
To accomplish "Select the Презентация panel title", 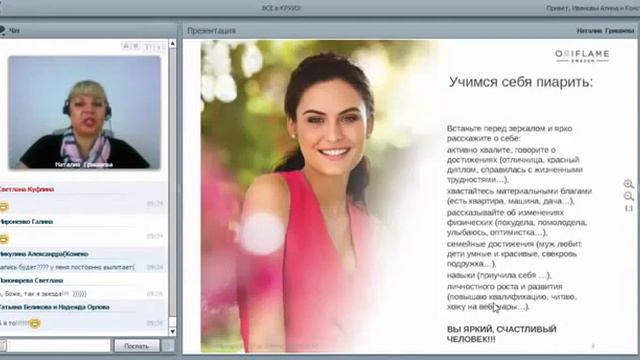I will tap(211, 31).
